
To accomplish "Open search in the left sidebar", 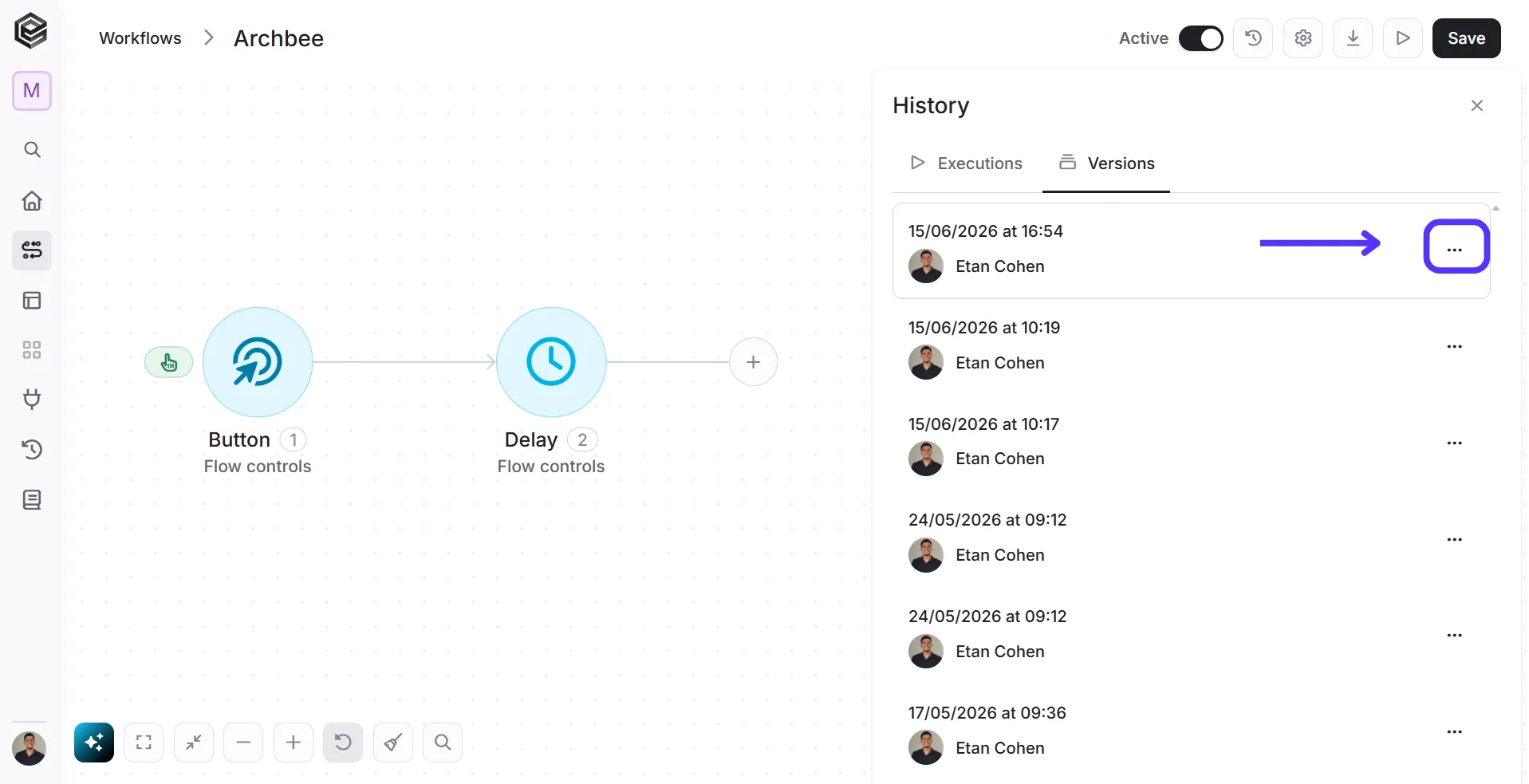I will click(x=32, y=150).
